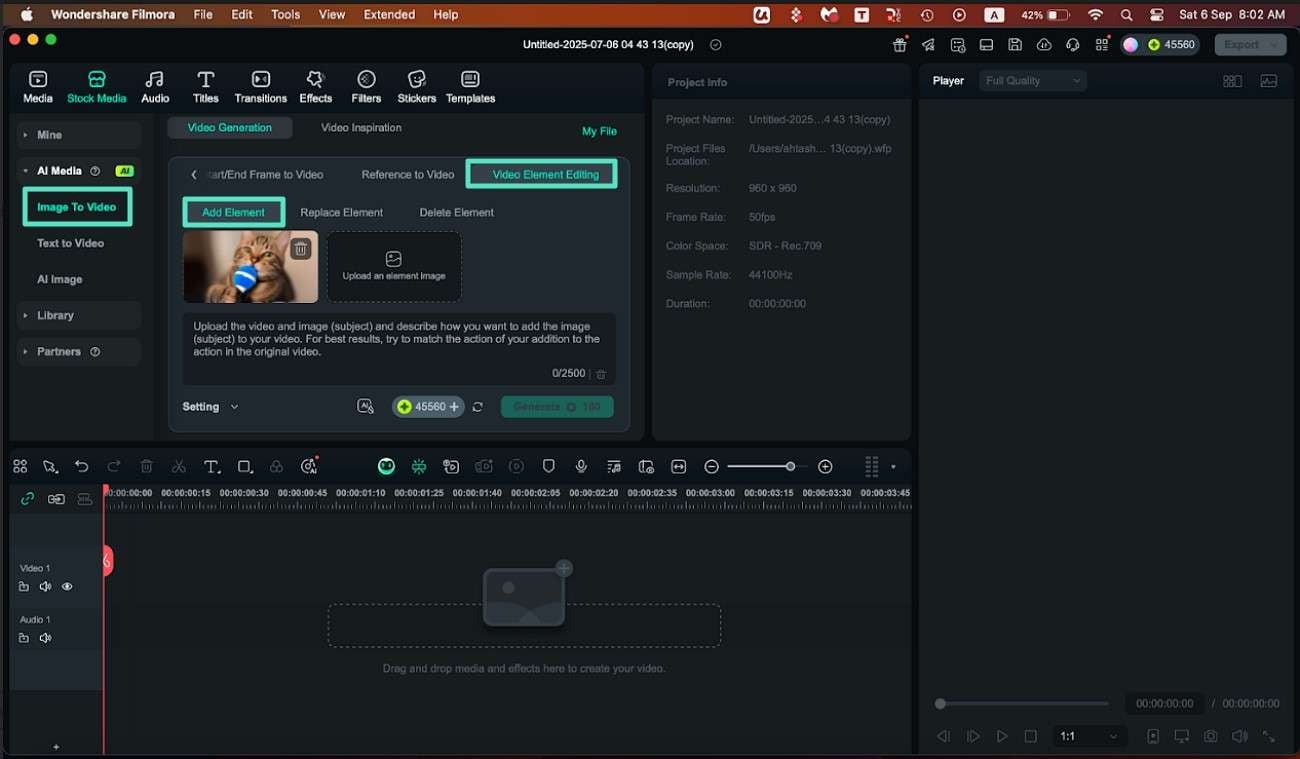Image resolution: width=1300 pixels, height=759 pixels.
Task: Click the cat with ball thumbnail
Action: click(251, 266)
